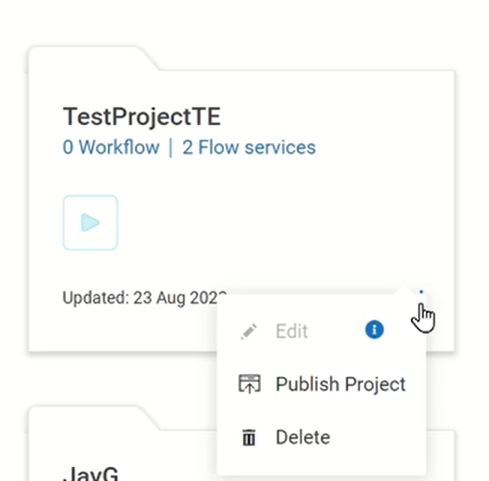Open the 0 Workflow link
This screenshot has height=481, width=489.
click(x=111, y=147)
